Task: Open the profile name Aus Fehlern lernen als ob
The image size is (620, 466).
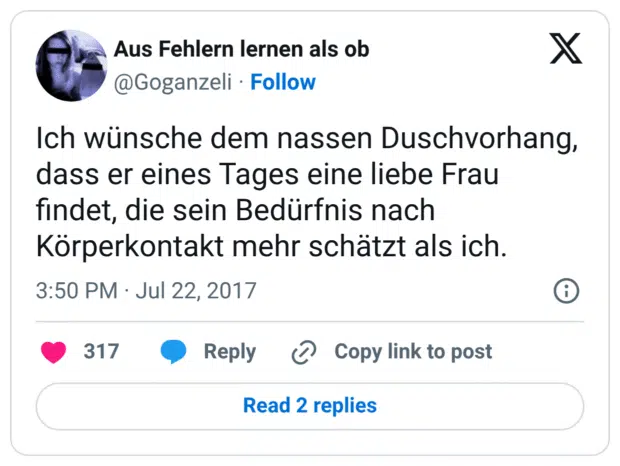Action: click(x=242, y=49)
